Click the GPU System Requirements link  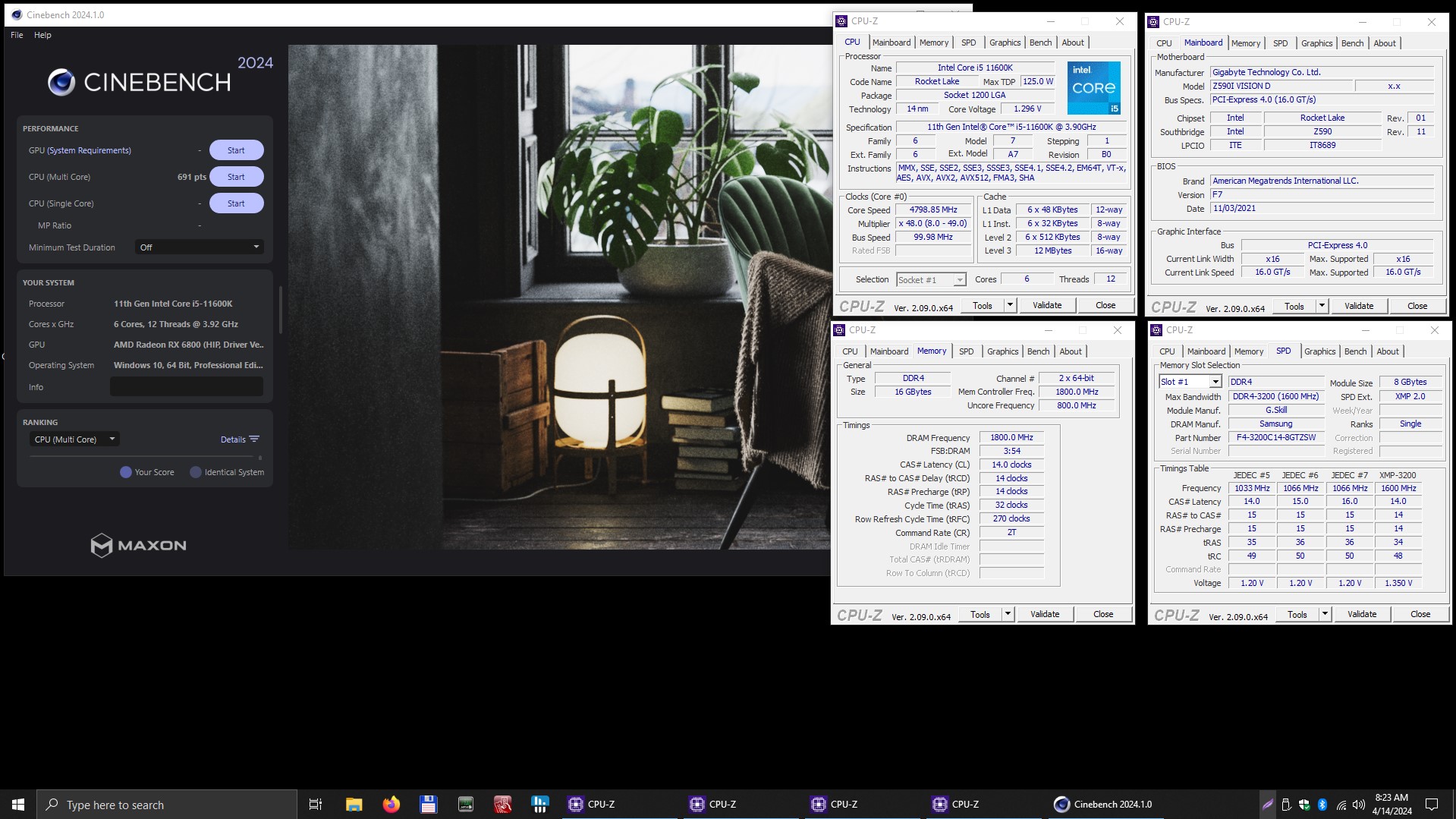click(x=89, y=150)
